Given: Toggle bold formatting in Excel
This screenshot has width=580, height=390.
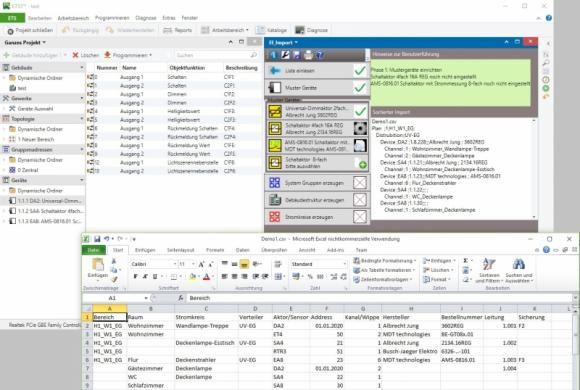Looking at the screenshot, I should click(135, 276).
